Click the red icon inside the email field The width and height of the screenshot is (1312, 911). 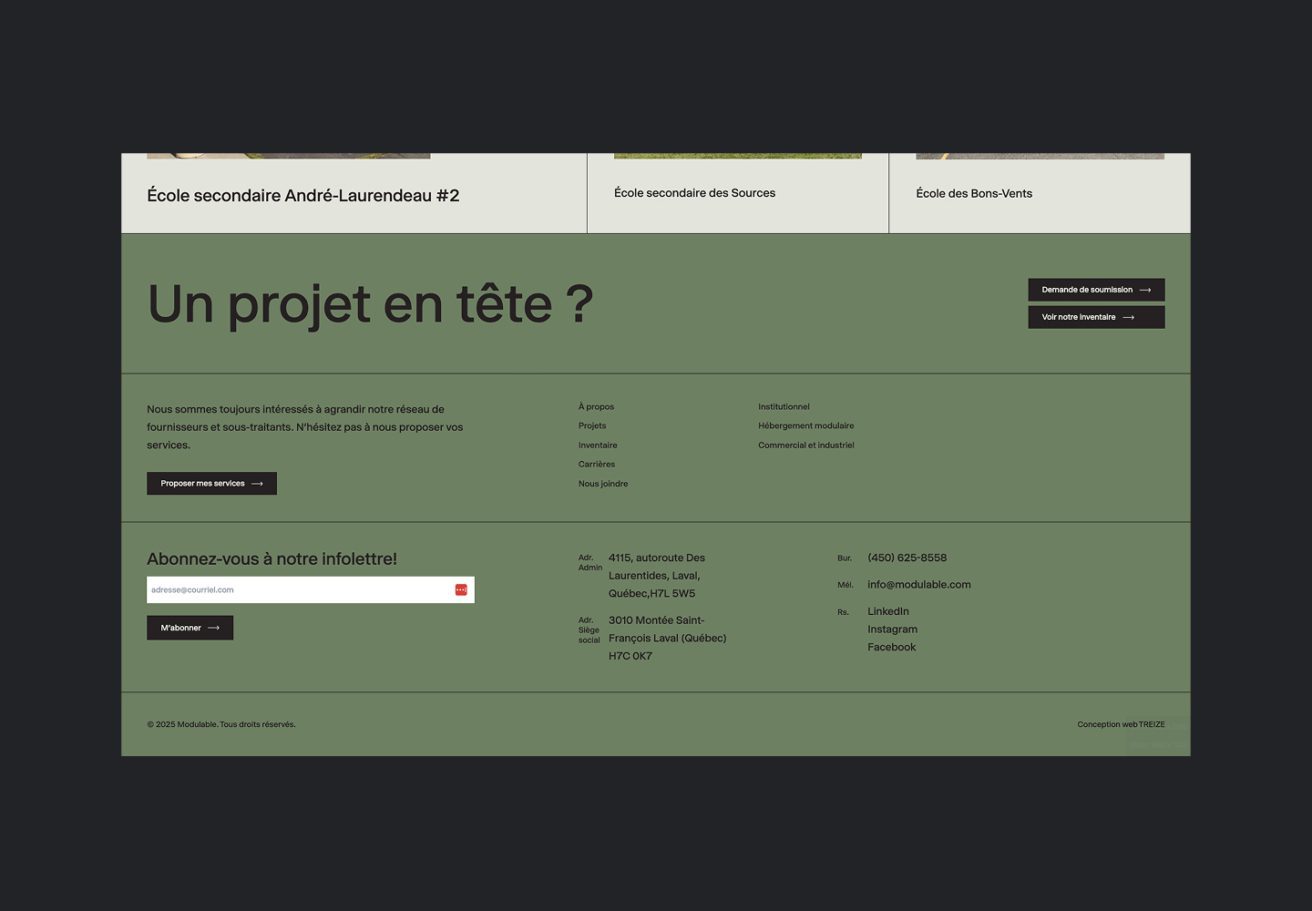(461, 590)
